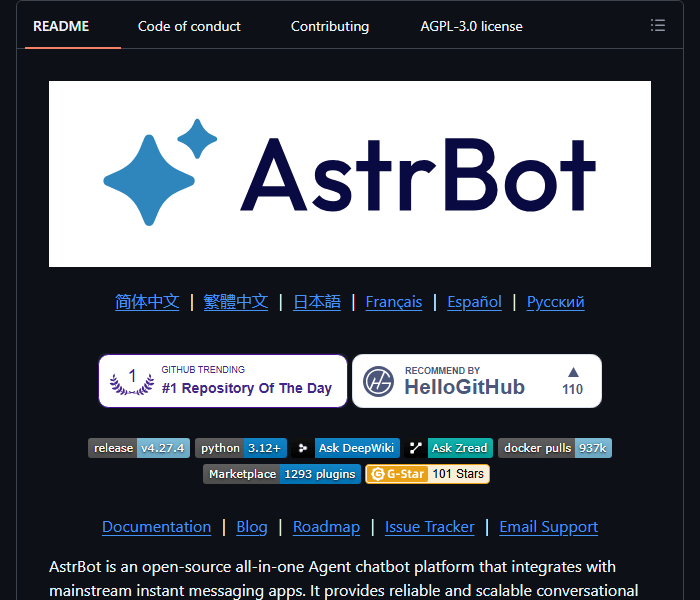Click the docker pulls 937k badge

tap(555, 448)
